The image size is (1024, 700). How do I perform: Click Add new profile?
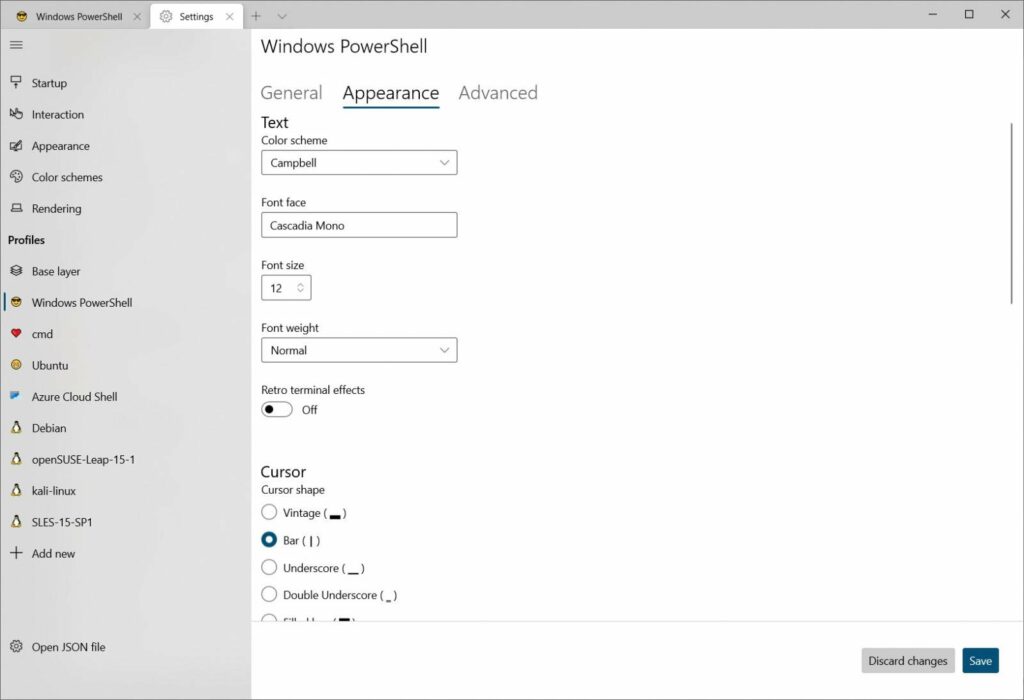click(x=125, y=552)
